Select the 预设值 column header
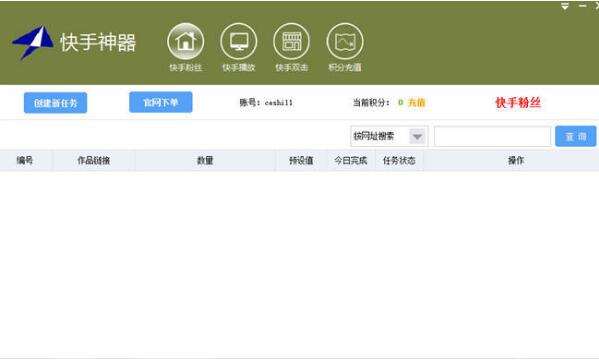Viewport: 599px width, 361px height. coord(301,160)
